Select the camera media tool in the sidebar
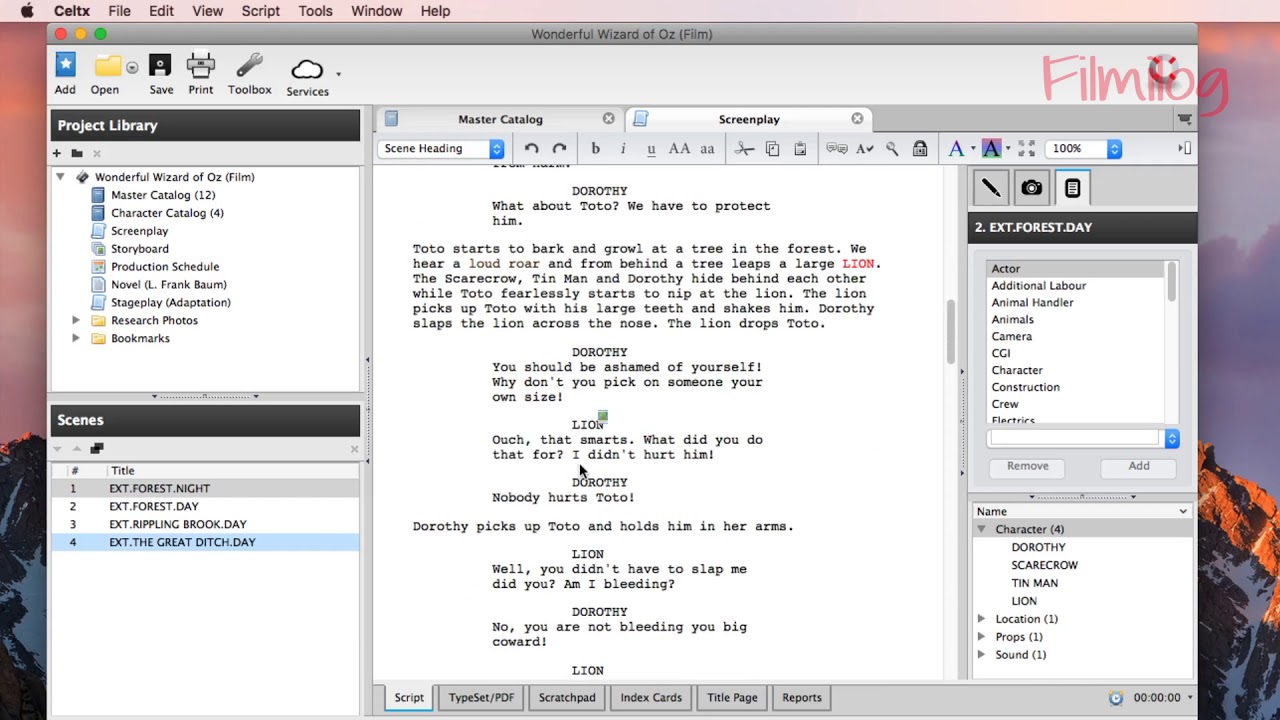Image resolution: width=1280 pixels, height=720 pixels. click(x=1031, y=188)
